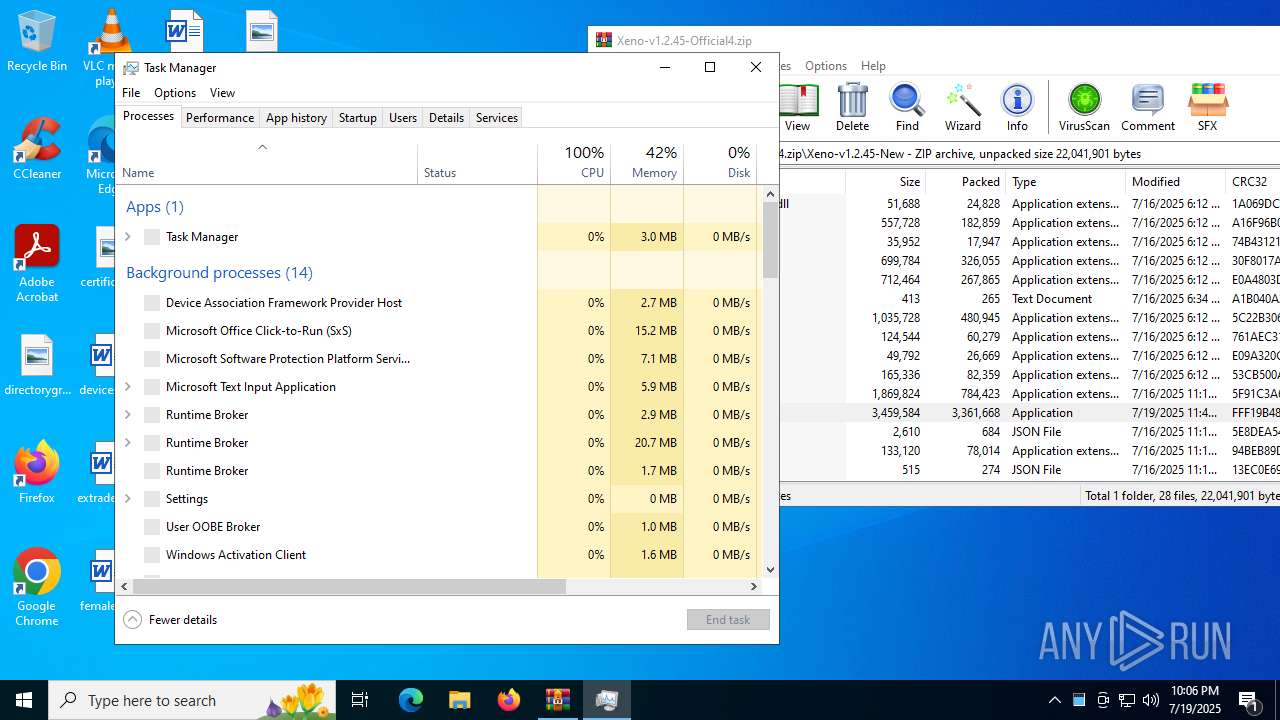1280x720 pixels.
Task: Switch to the App history tab
Action: (296, 117)
